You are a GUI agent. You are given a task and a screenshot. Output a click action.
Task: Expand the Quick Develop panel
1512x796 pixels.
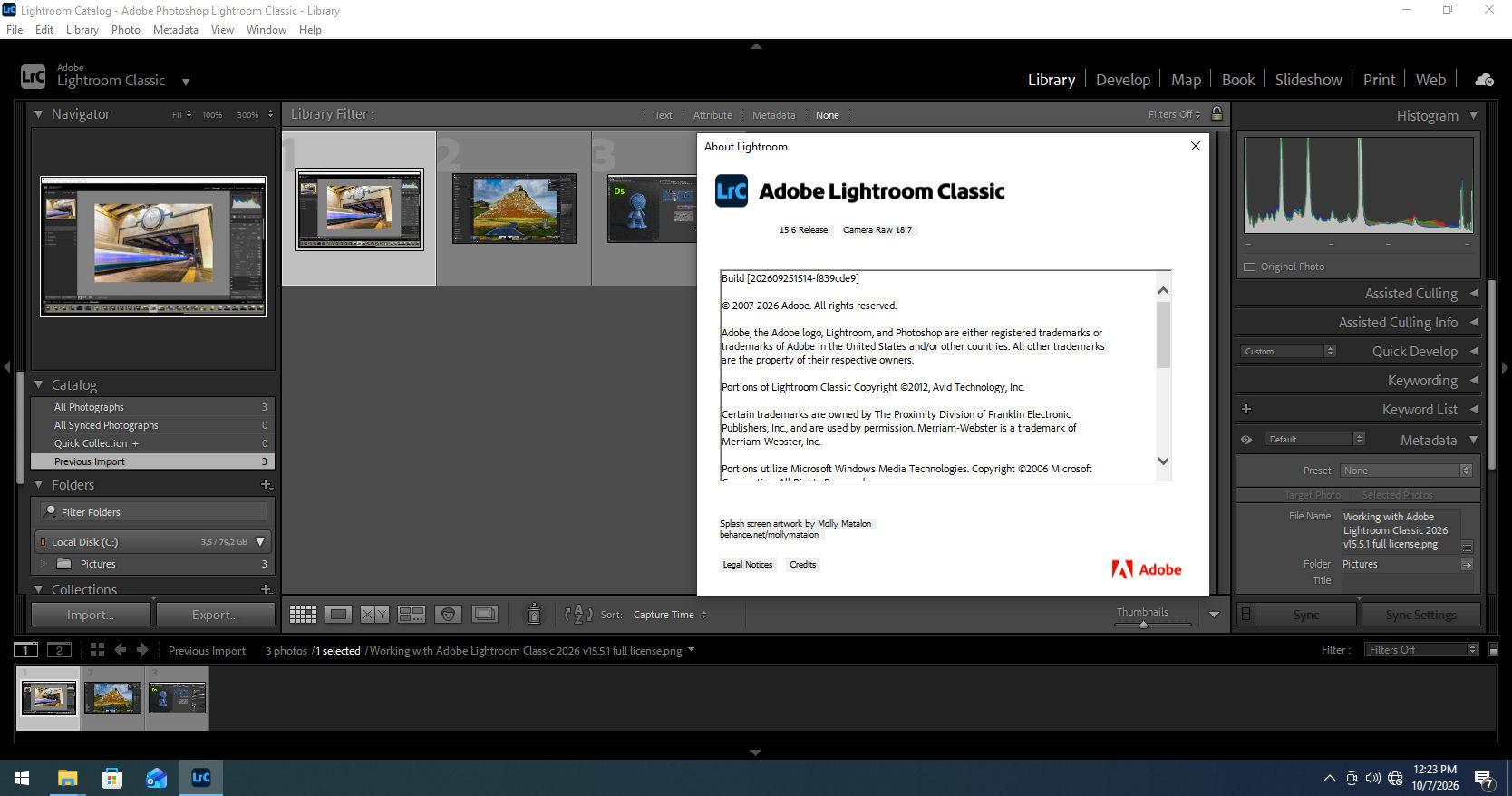[x=1473, y=352]
